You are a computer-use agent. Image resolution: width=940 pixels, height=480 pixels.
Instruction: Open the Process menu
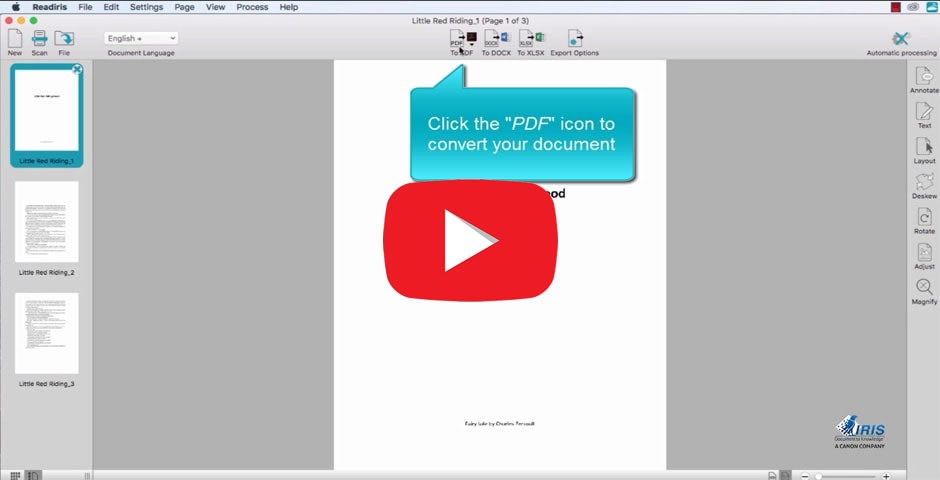click(x=252, y=7)
